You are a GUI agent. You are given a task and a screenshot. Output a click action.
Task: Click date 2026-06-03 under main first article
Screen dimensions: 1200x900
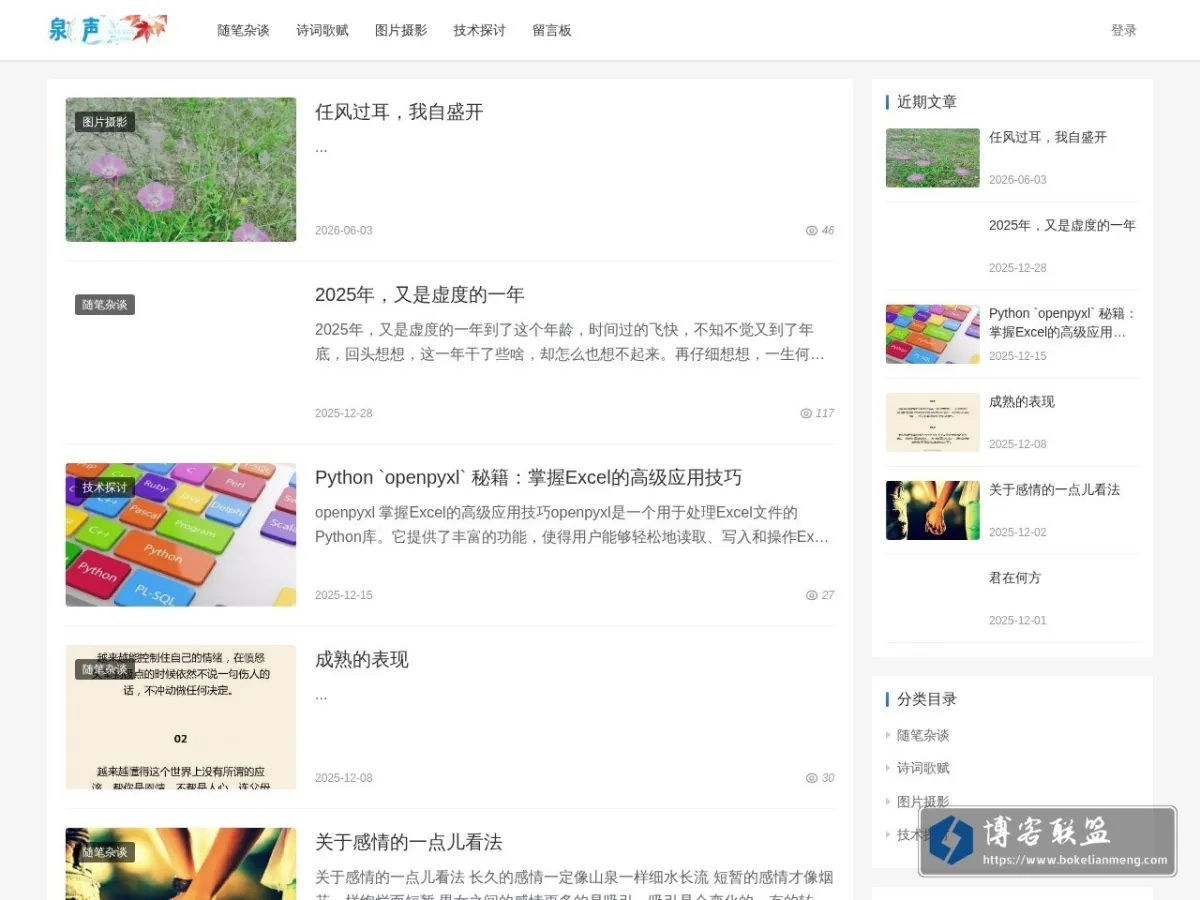click(344, 230)
